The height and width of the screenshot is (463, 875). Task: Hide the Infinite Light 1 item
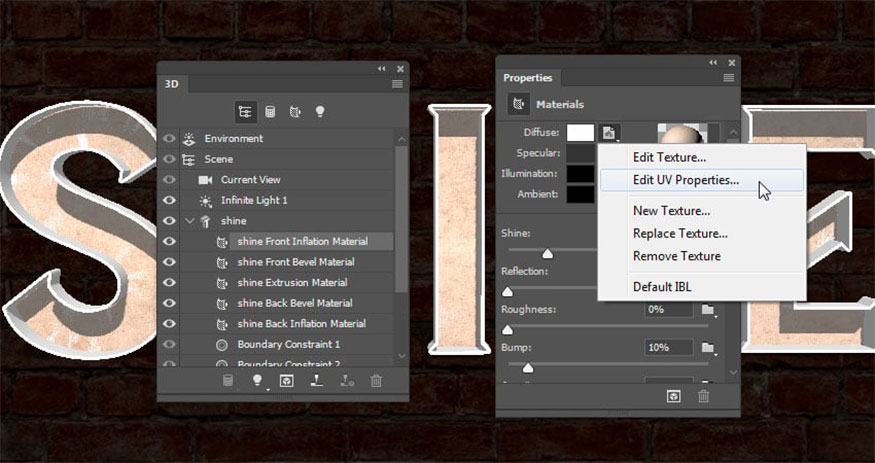click(168, 200)
